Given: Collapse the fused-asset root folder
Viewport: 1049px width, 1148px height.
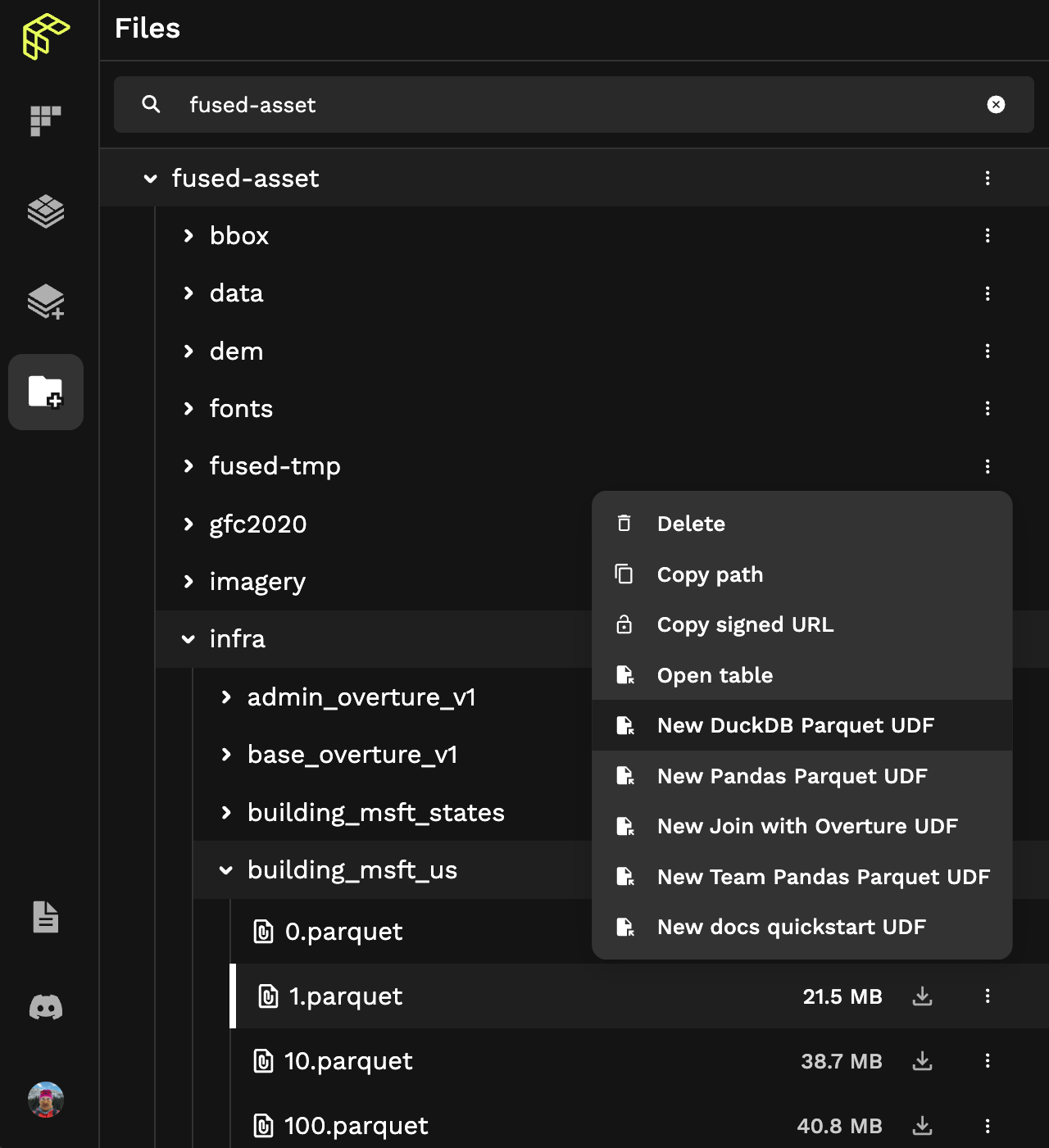Looking at the screenshot, I should point(150,179).
